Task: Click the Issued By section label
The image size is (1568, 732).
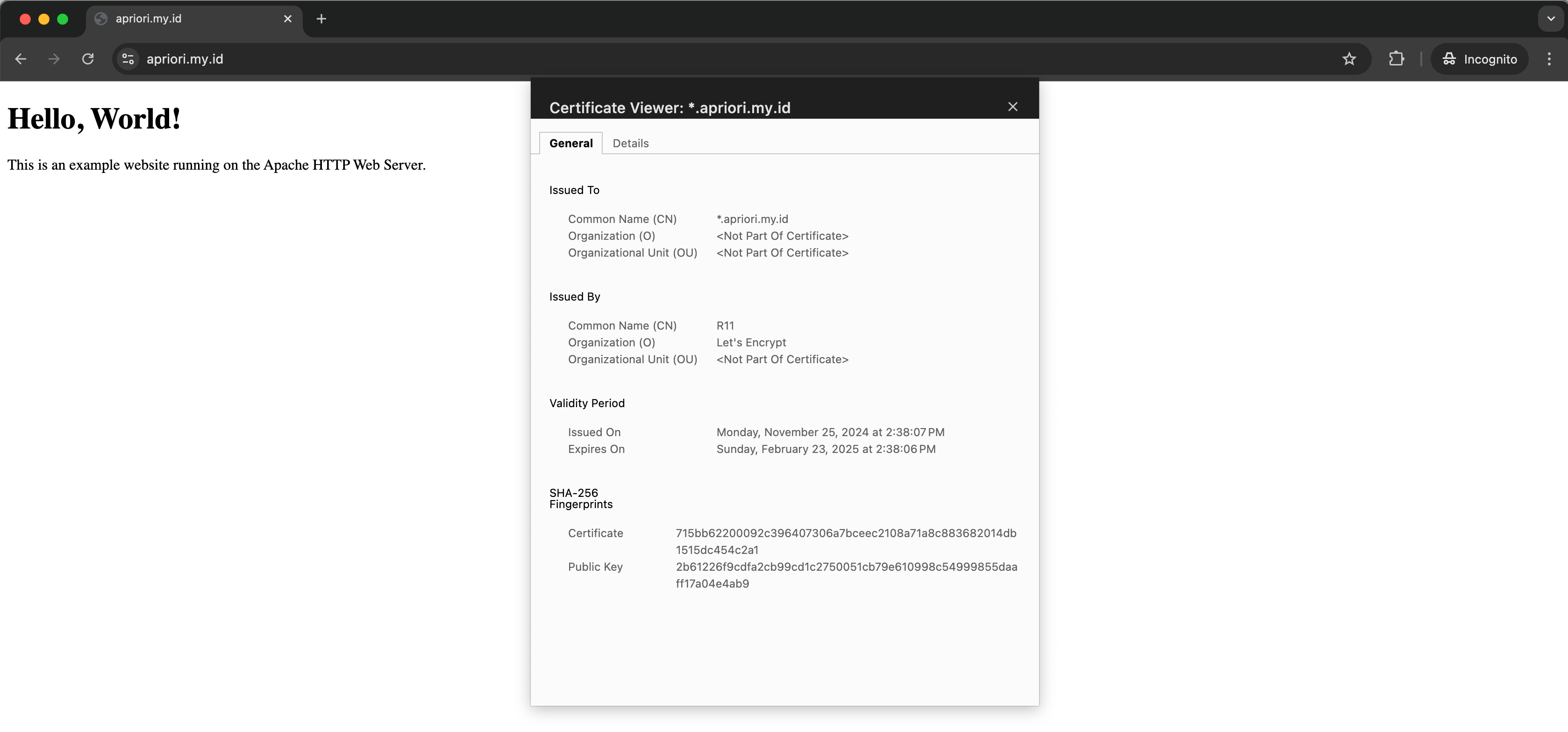Action: pos(575,296)
